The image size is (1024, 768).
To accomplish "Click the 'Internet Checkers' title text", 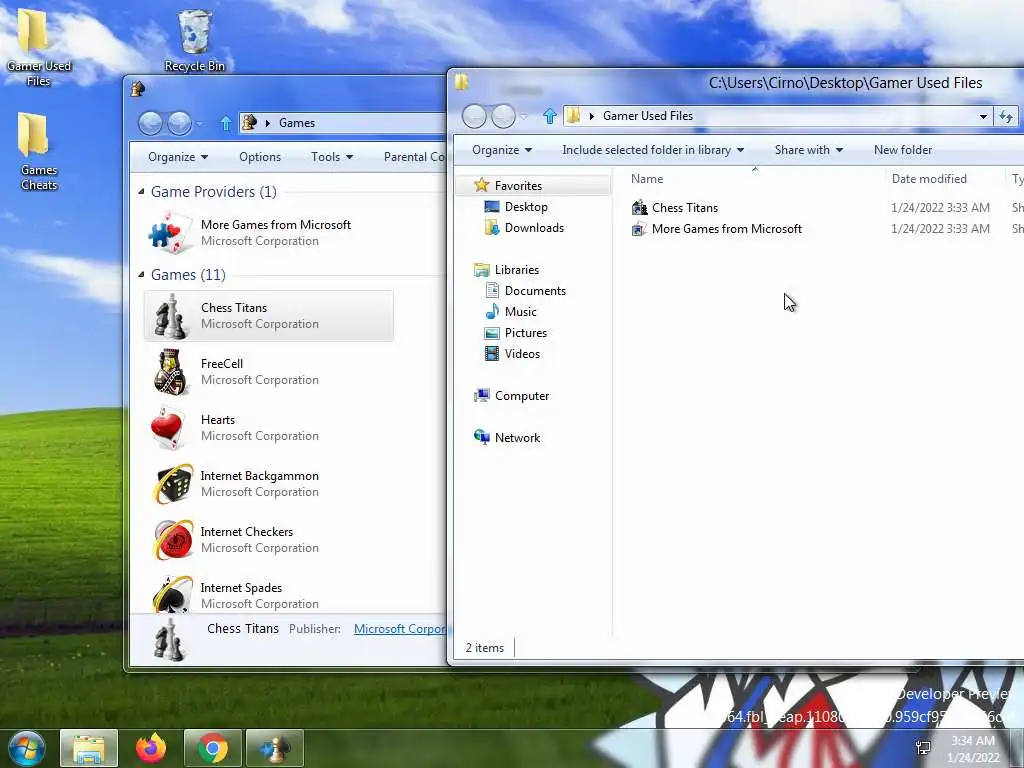I will tap(246, 532).
